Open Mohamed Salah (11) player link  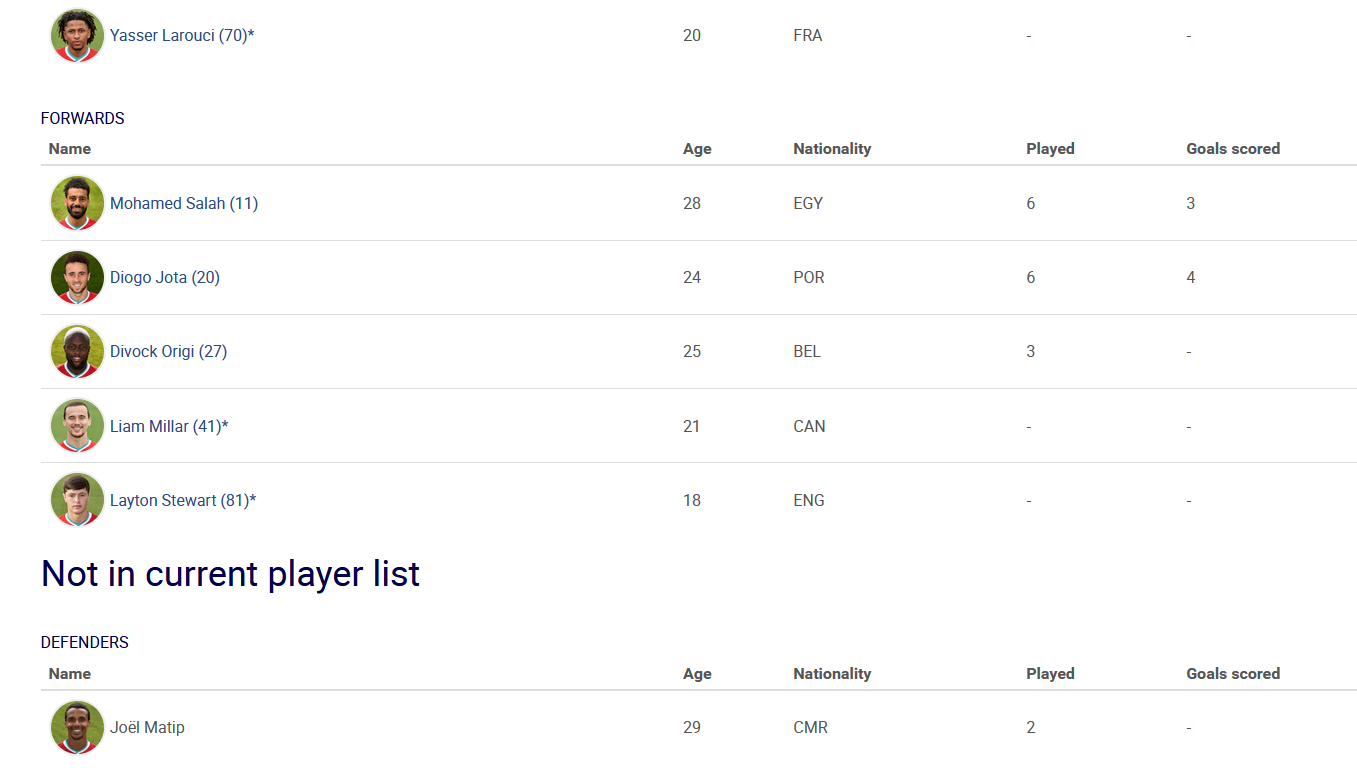[184, 203]
